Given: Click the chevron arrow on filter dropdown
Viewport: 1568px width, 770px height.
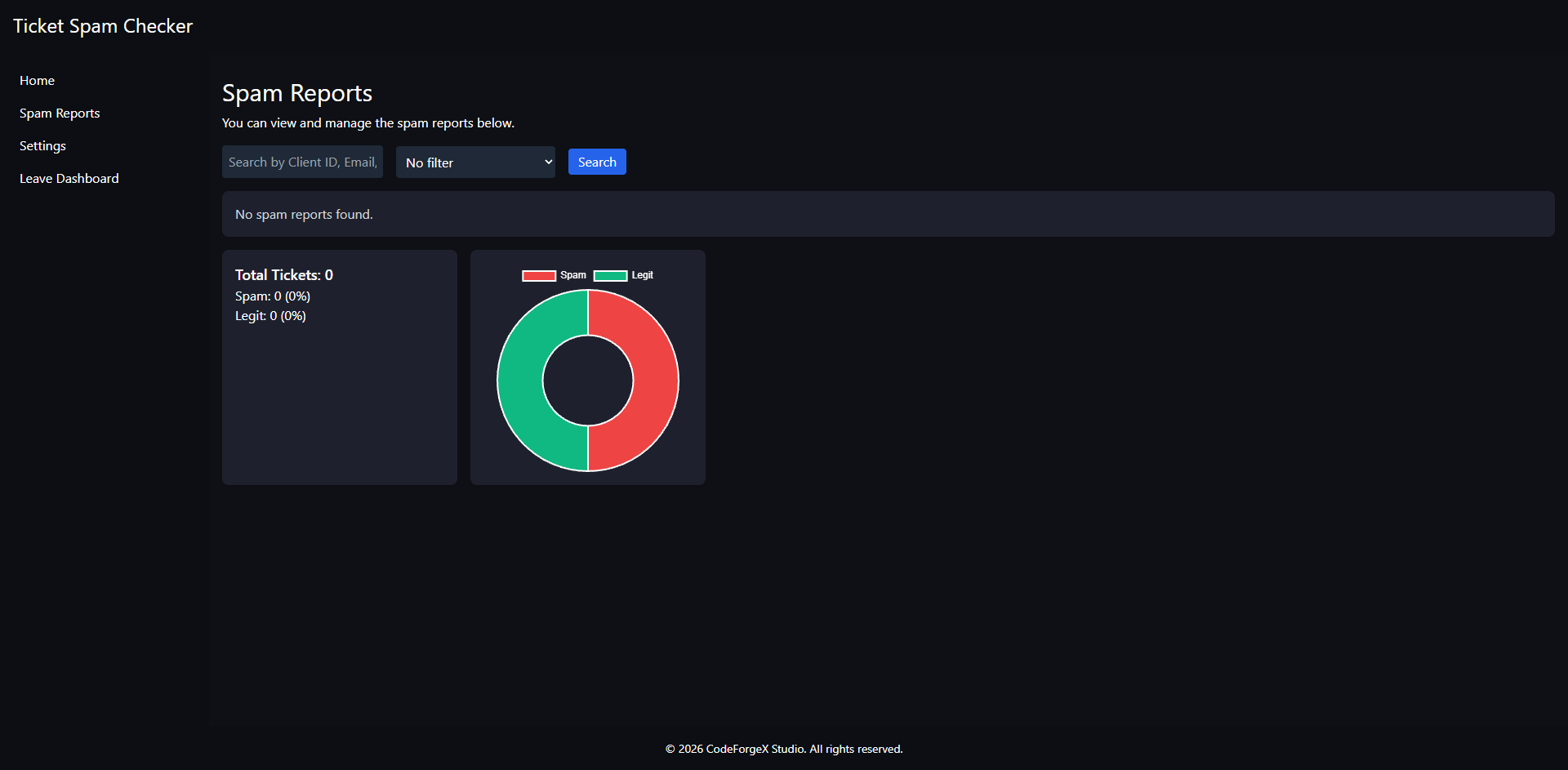Looking at the screenshot, I should click(x=548, y=162).
